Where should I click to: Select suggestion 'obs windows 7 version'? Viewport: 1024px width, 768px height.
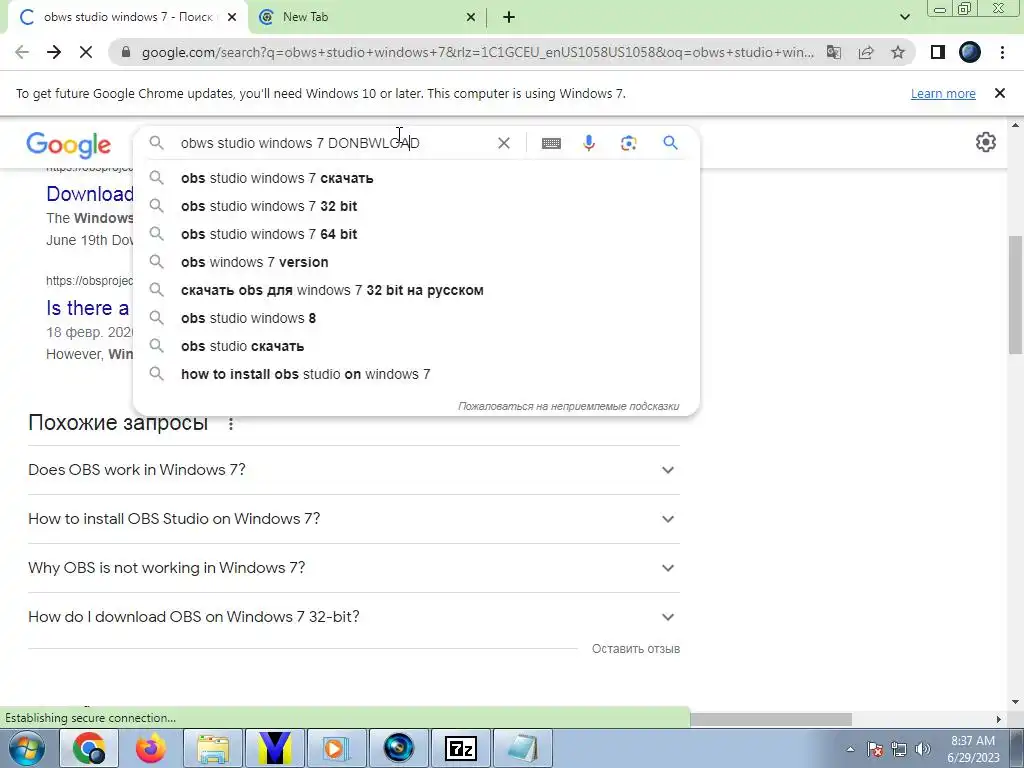pos(416,263)
